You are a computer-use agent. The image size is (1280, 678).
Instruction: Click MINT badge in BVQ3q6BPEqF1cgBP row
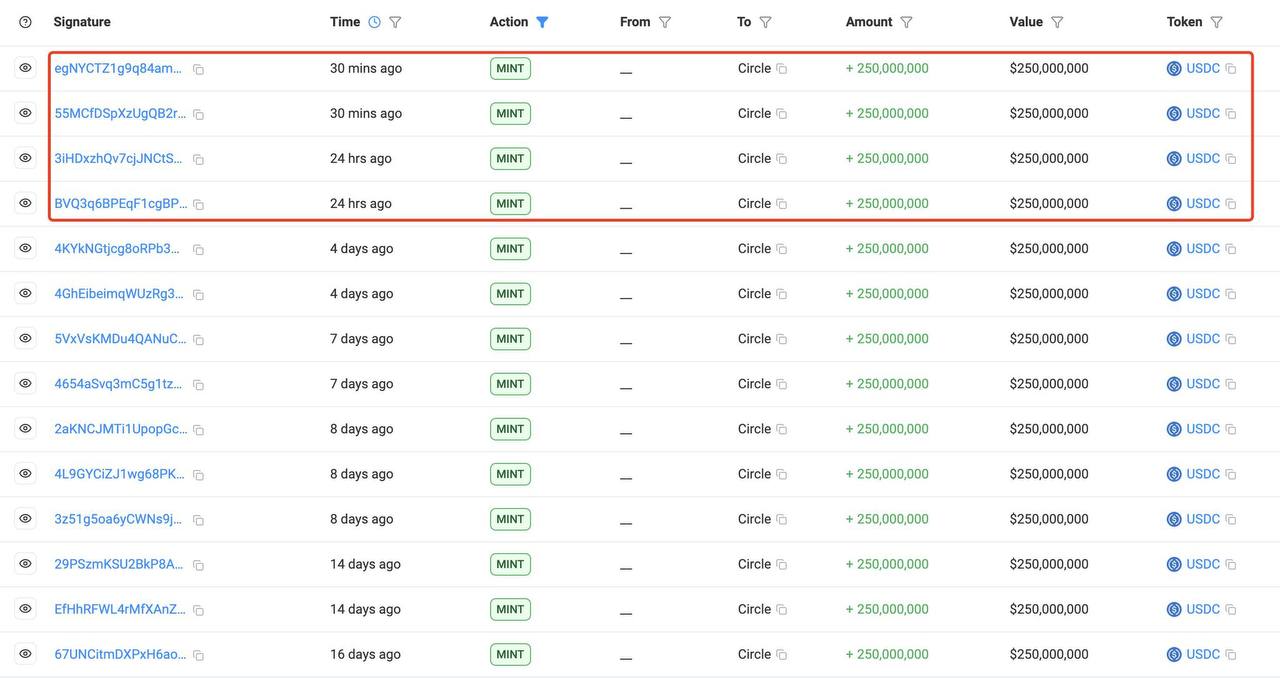(510, 203)
